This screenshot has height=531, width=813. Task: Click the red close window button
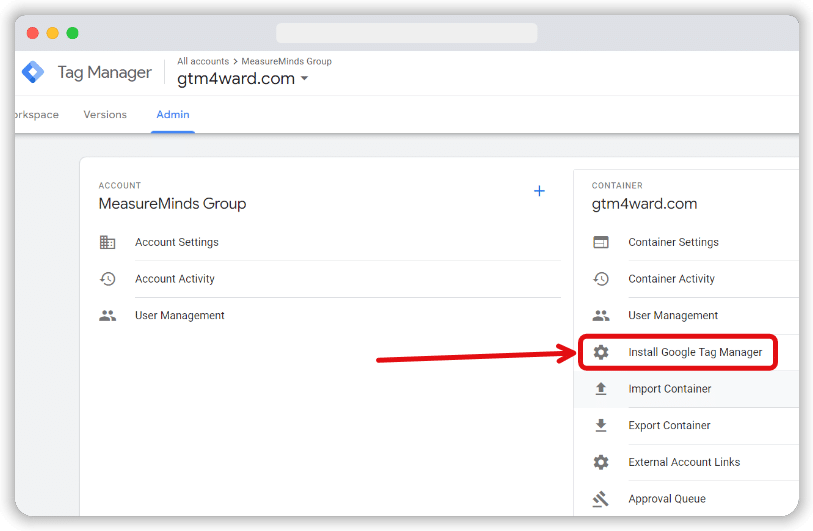tap(33, 33)
